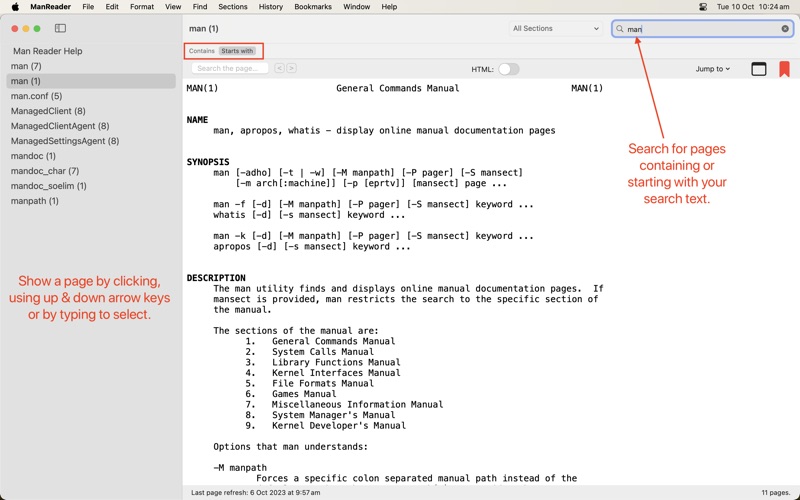Open the All Sections dropdown

(556, 29)
